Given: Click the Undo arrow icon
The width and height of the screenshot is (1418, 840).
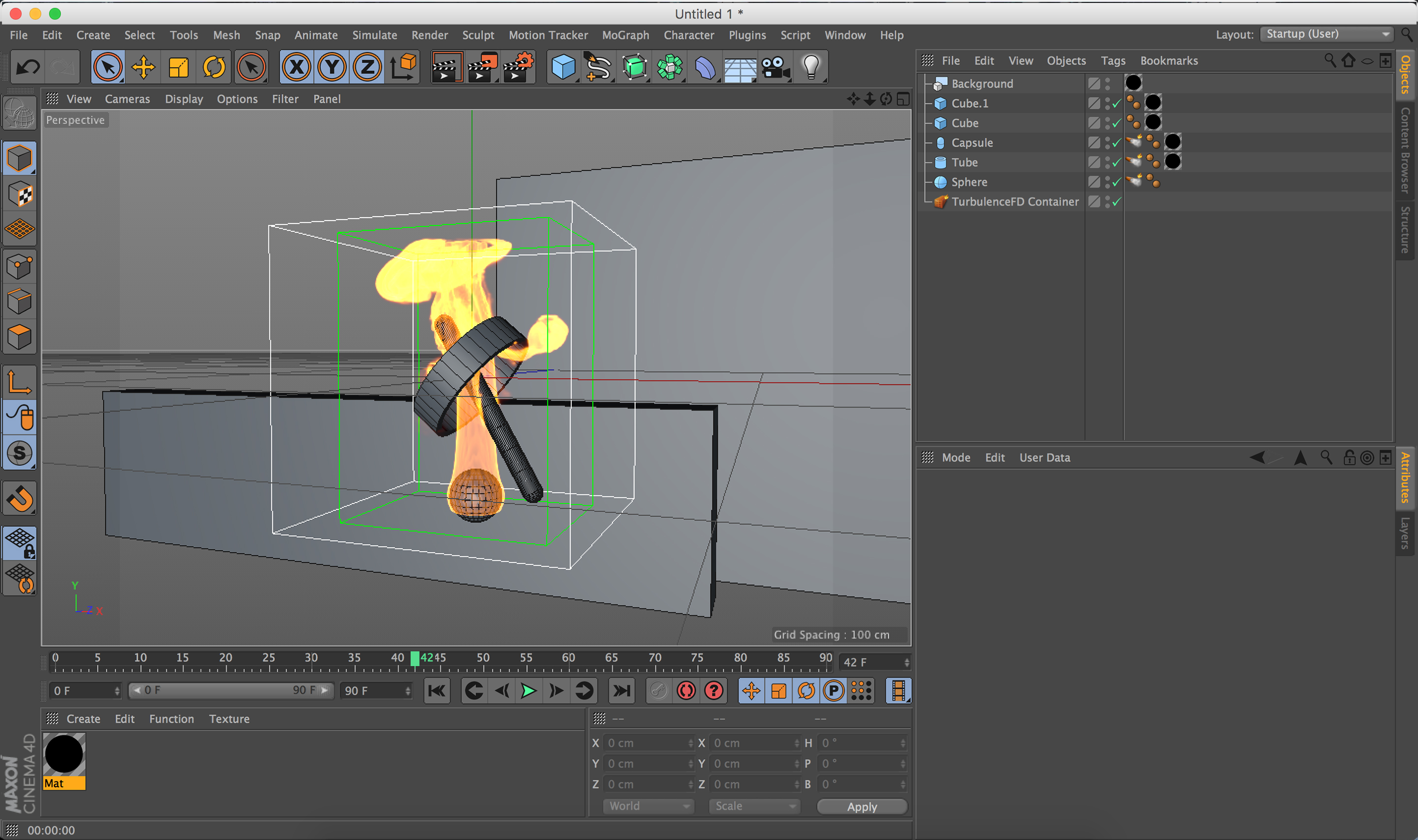Looking at the screenshot, I should tap(28, 67).
